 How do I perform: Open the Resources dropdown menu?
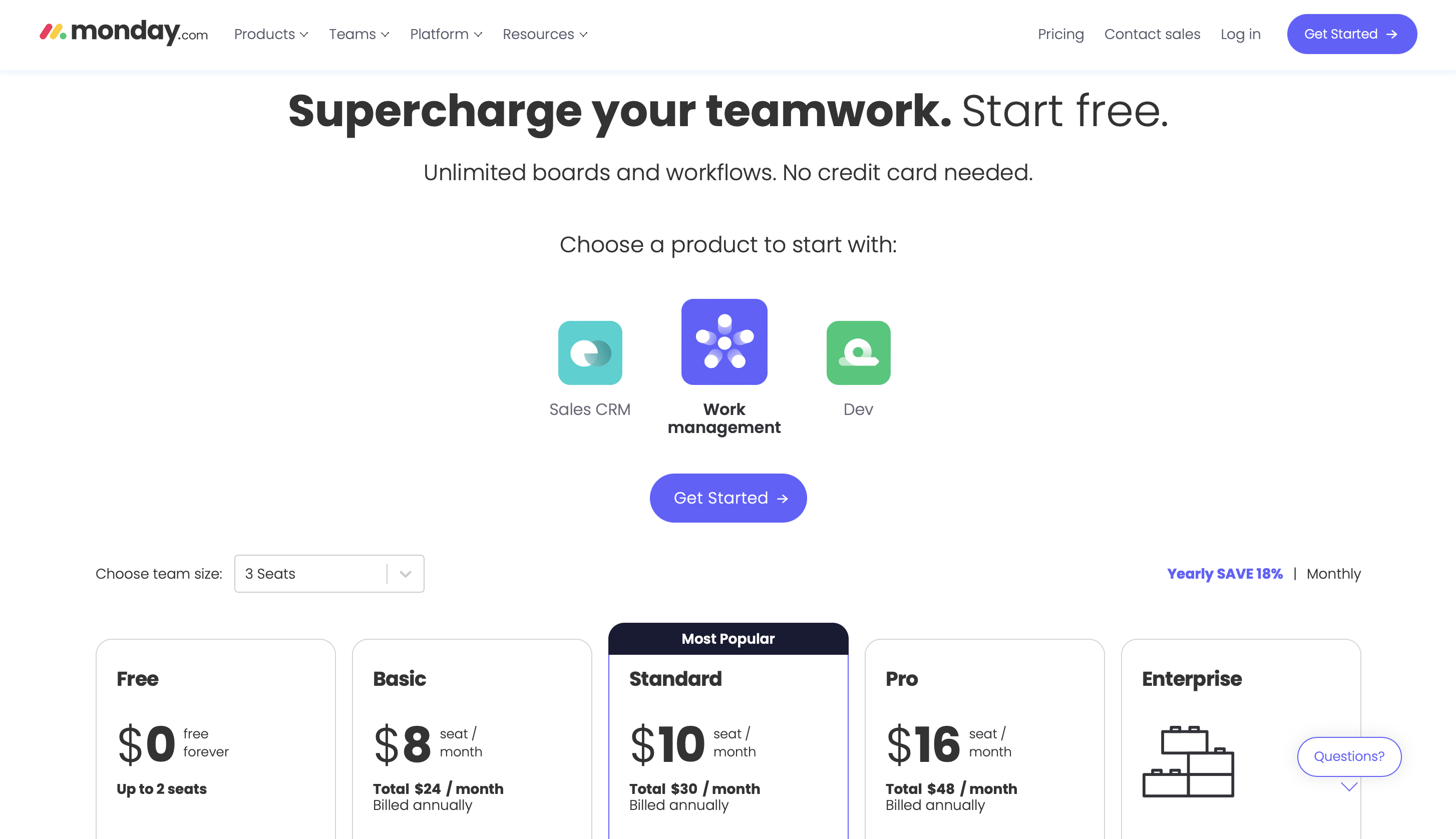click(545, 34)
